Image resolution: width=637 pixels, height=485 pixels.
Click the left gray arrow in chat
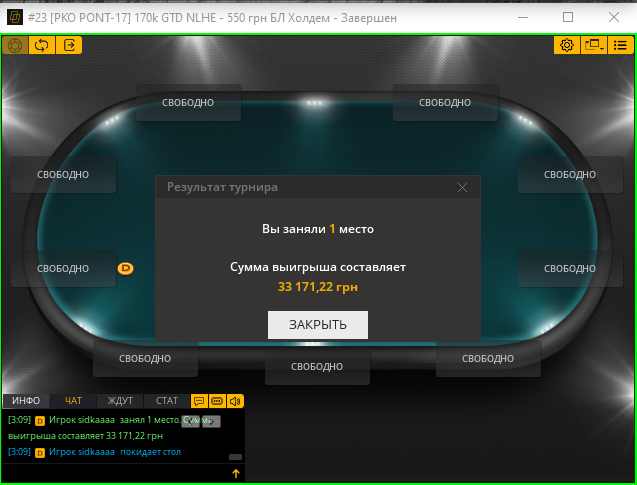[x=191, y=421]
